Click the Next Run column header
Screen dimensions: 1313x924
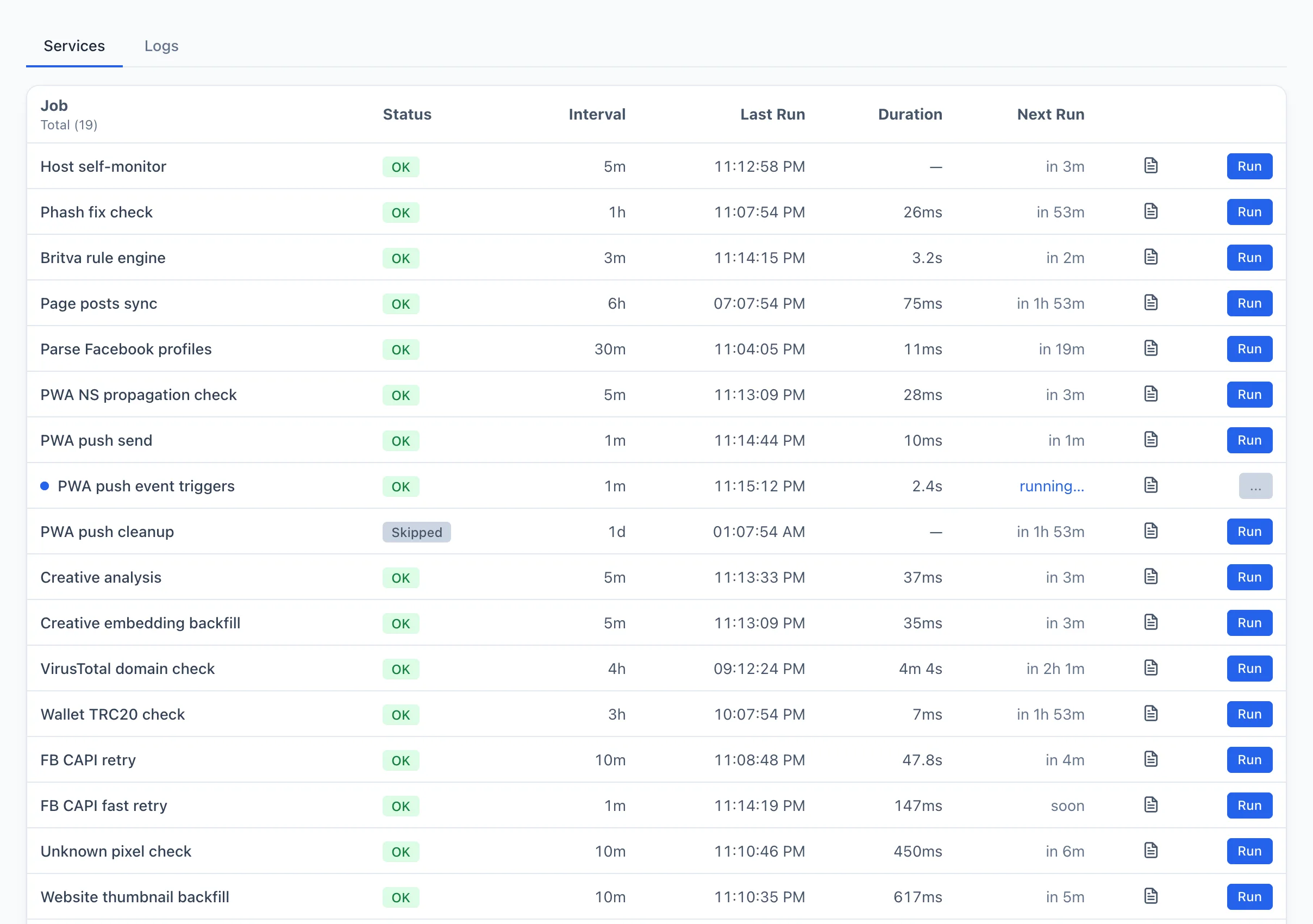[1051, 114]
